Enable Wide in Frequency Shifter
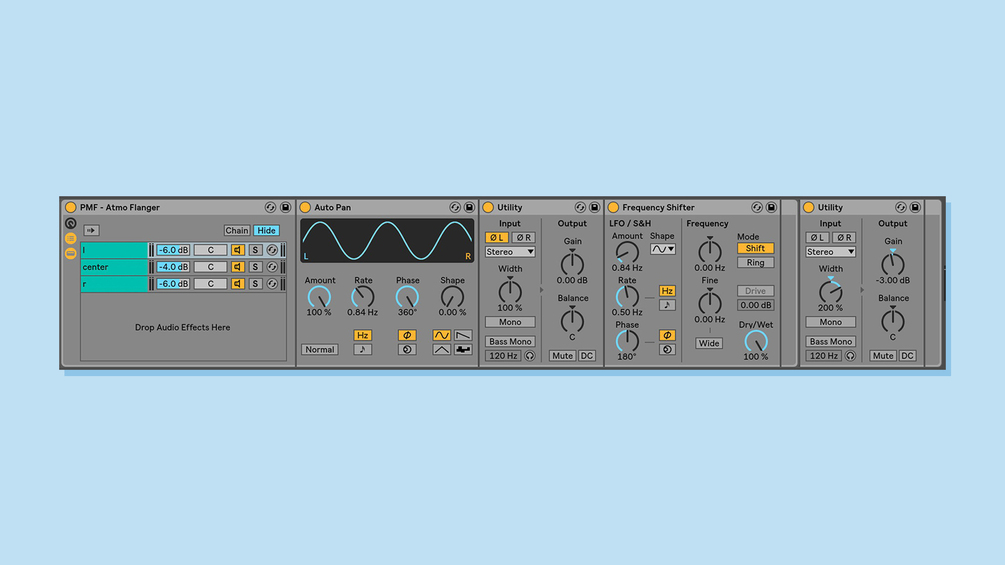 [709, 343]
